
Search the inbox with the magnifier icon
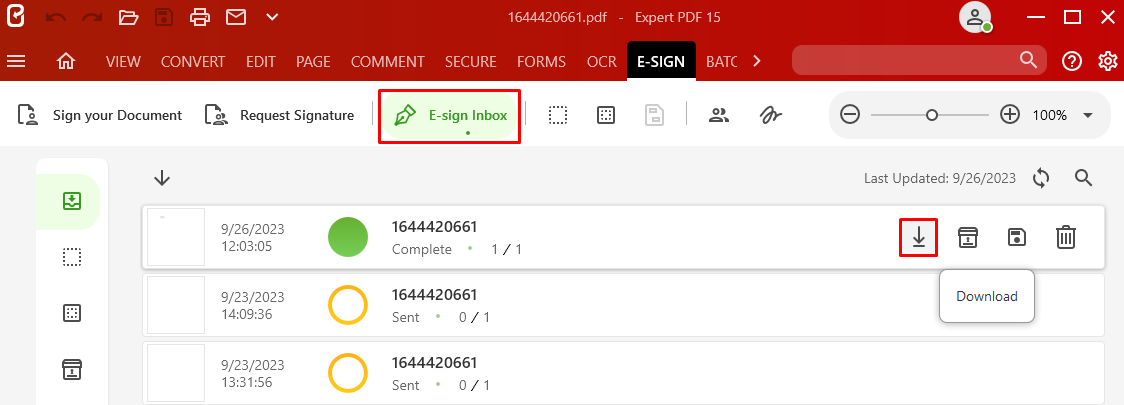(1083, 178)
